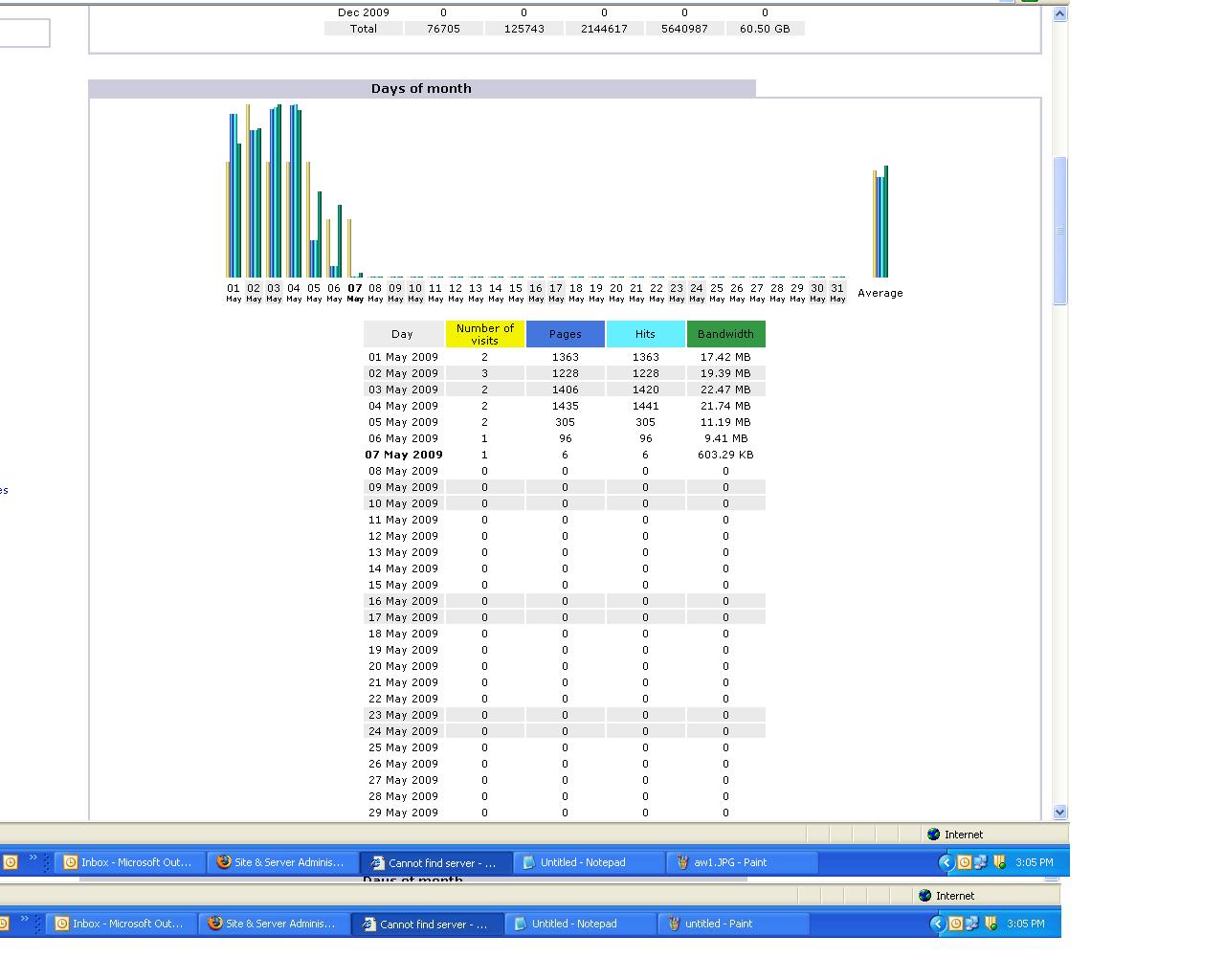Click the '31 May' chart axis label
The height and width of the screenshot is (980, 1225).
tap(837, 292)
